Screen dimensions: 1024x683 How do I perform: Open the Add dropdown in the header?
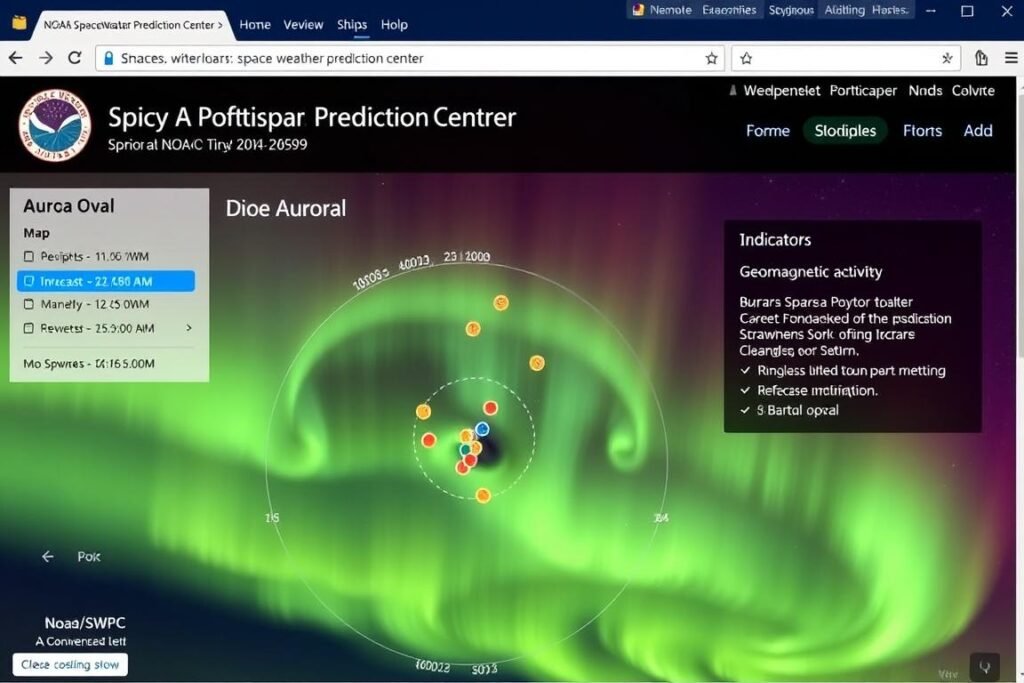point(978,130)
